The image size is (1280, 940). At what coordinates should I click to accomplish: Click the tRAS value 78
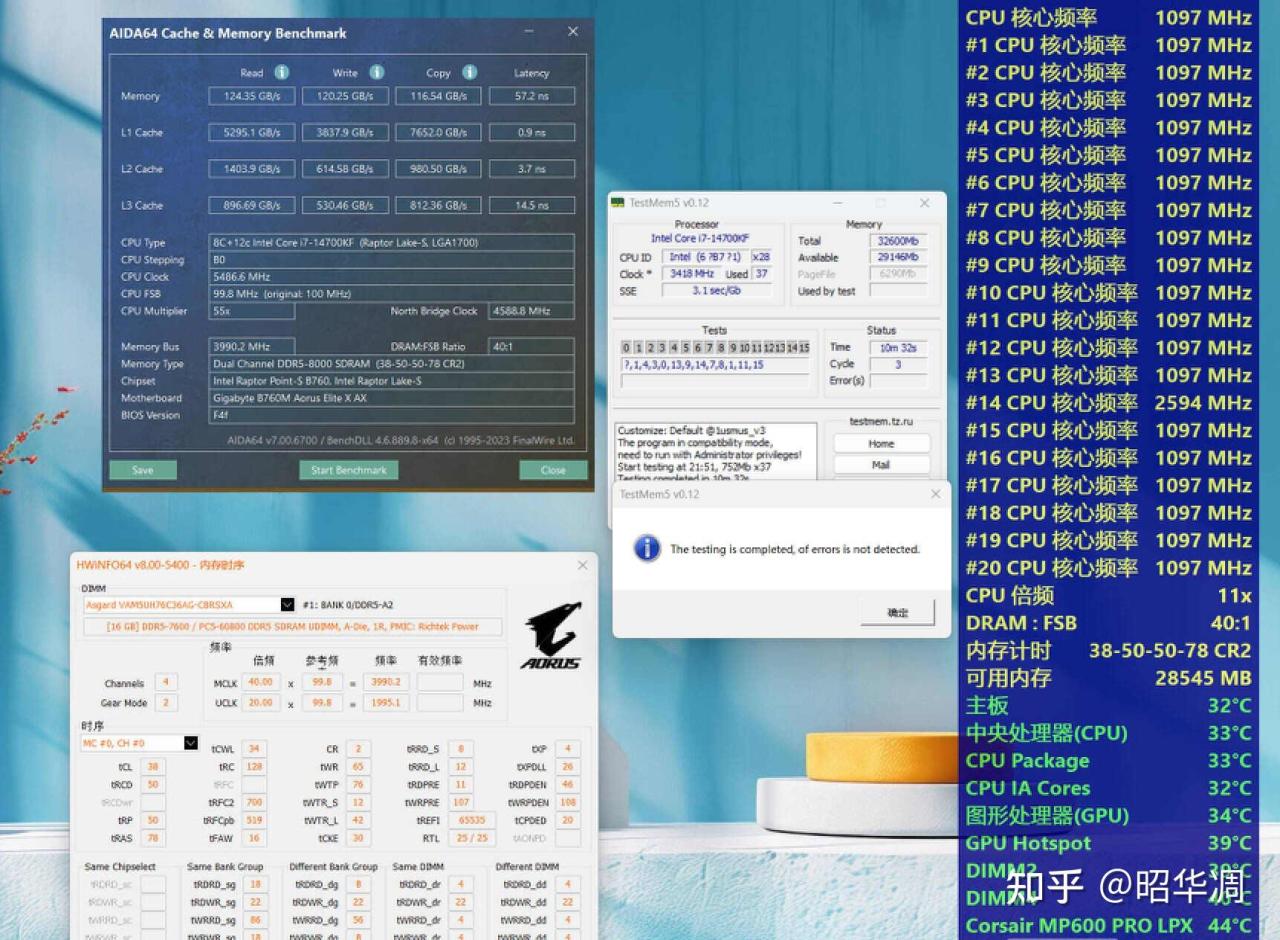tap(152, 838)
